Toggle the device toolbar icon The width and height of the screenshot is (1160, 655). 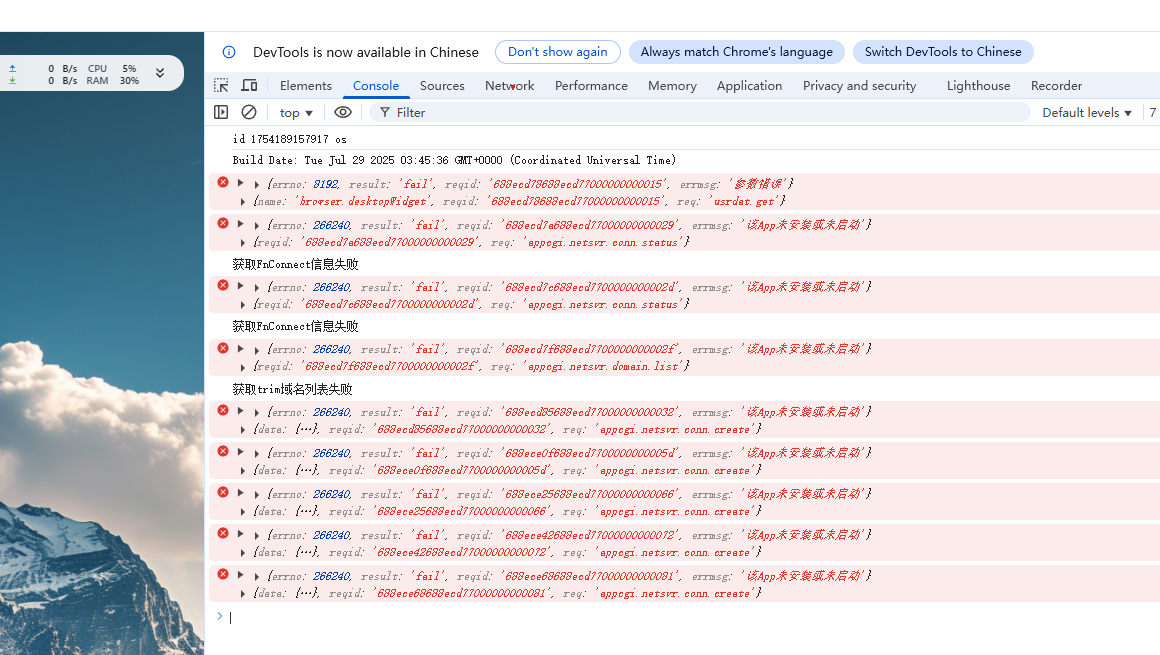(249, 86)
